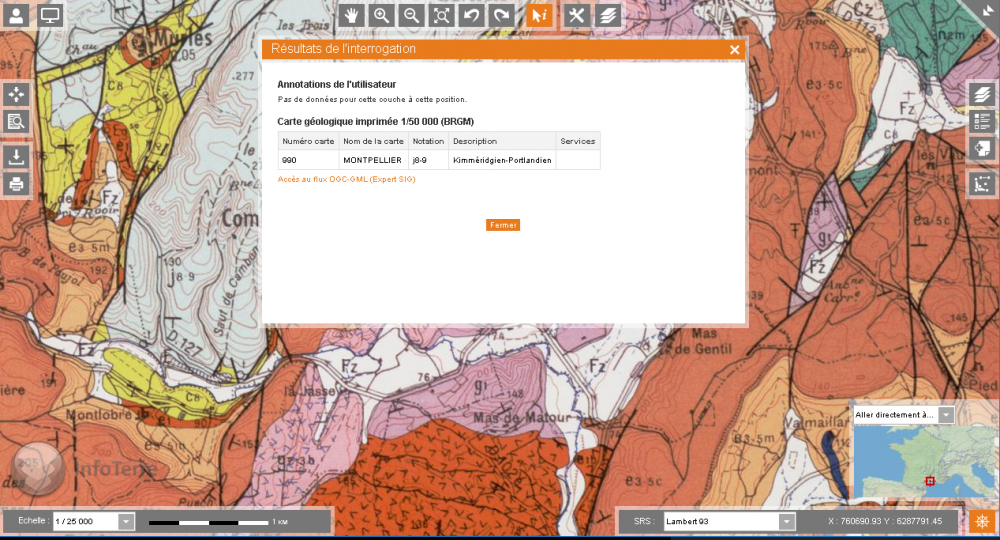Toggle the layers panel on right sidebar
The width and height of the screenshot is (1000, 540).
coord(981,94)
